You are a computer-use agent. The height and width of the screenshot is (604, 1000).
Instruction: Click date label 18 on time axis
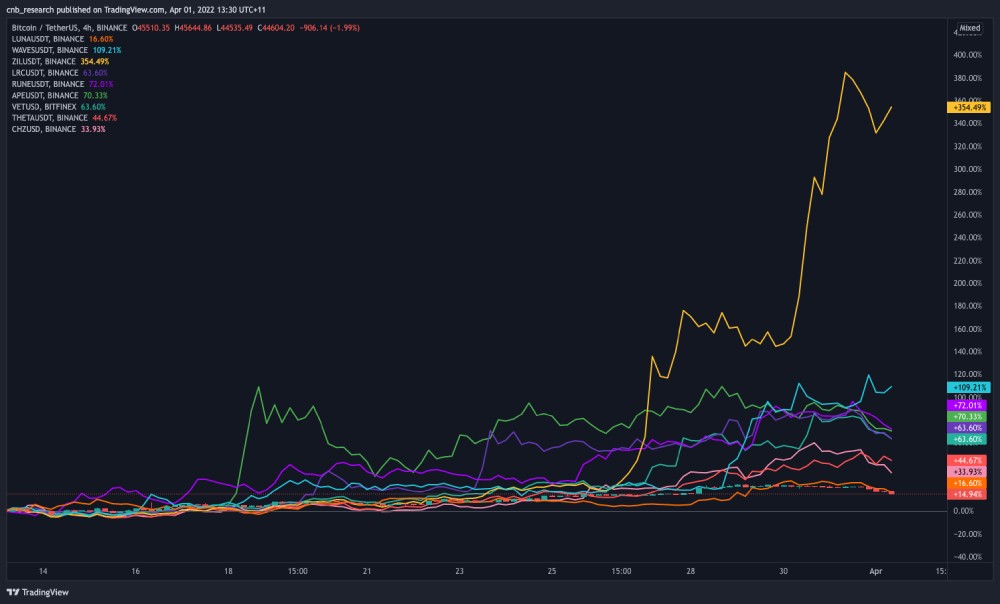(228, 571)
